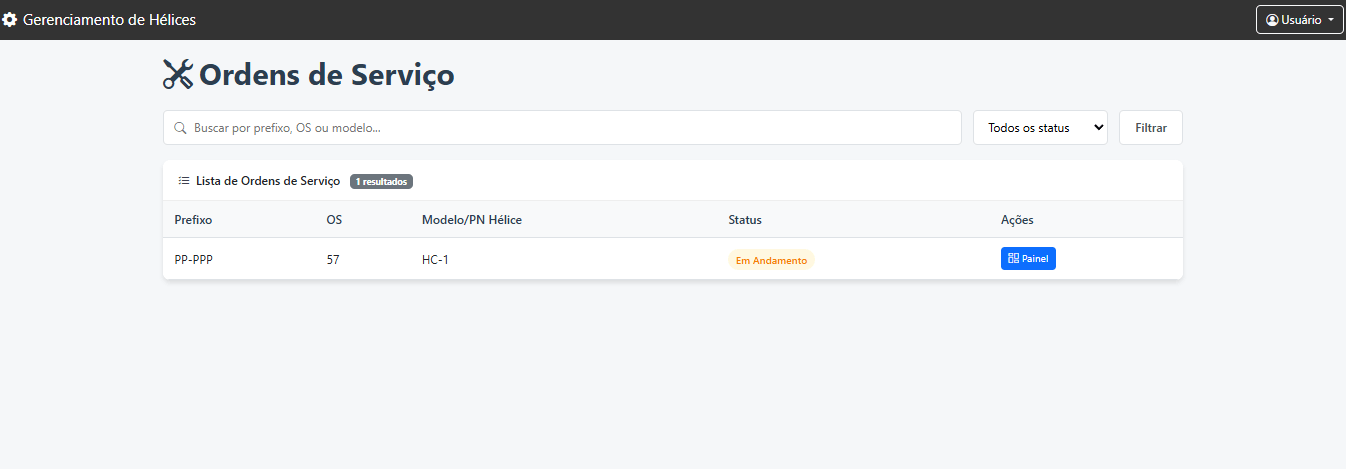The image size is (1346, 469).
Task: Click the user avatar icon in Usuário button
Action: point(1272,20)
